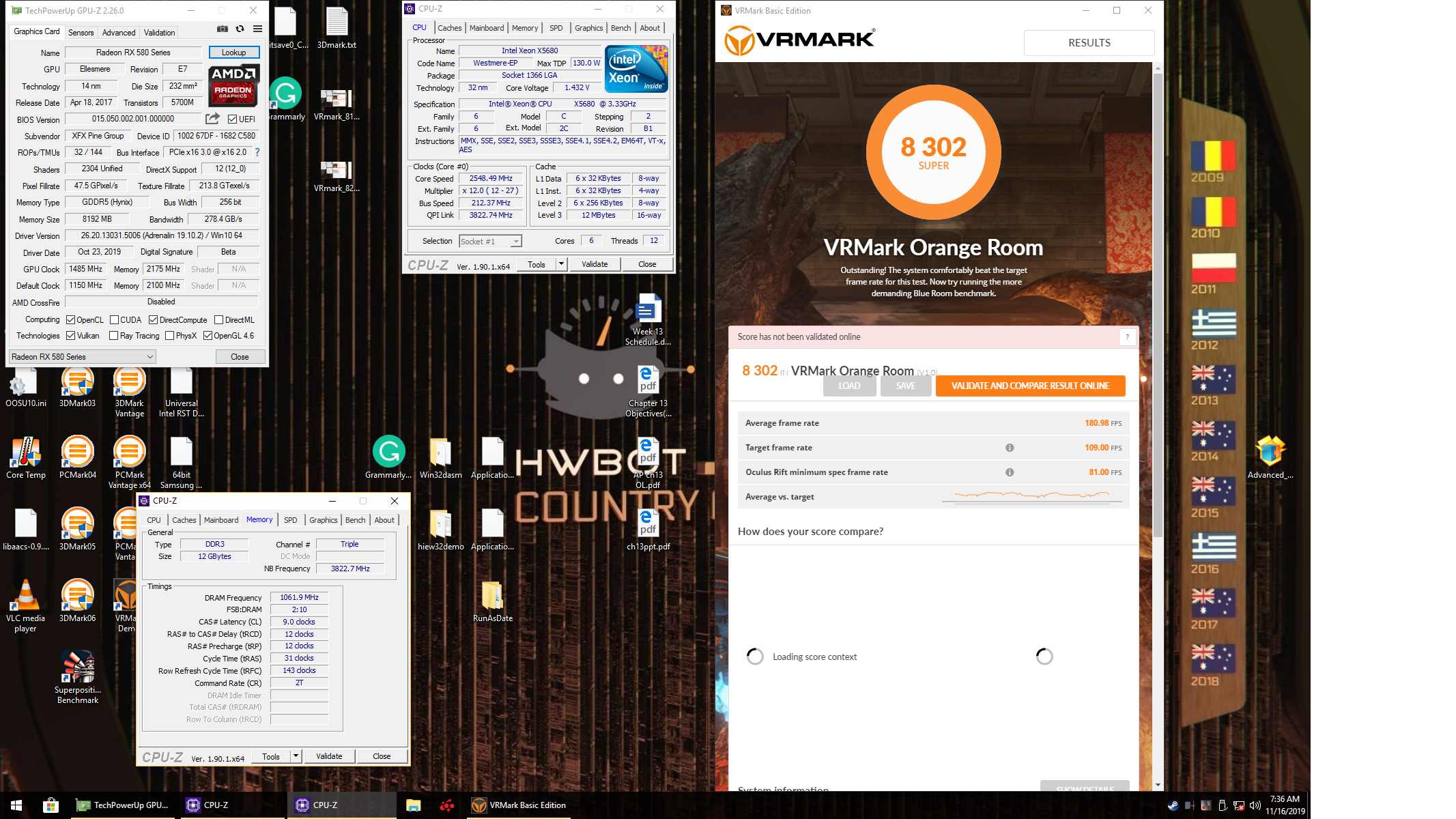Open the Socket #1 selection dropdown
Image resolution: width=1456 pixels, height=819 pixels.
[490, 241]
